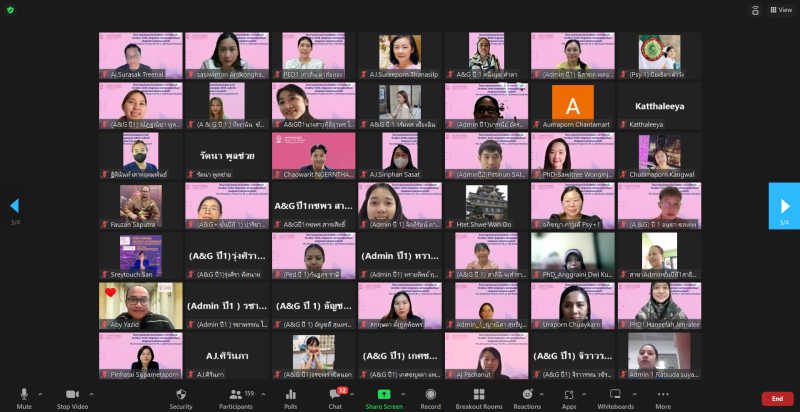Open the Apps panel
The width and height of the screenshot is (800, 412).
569,397
